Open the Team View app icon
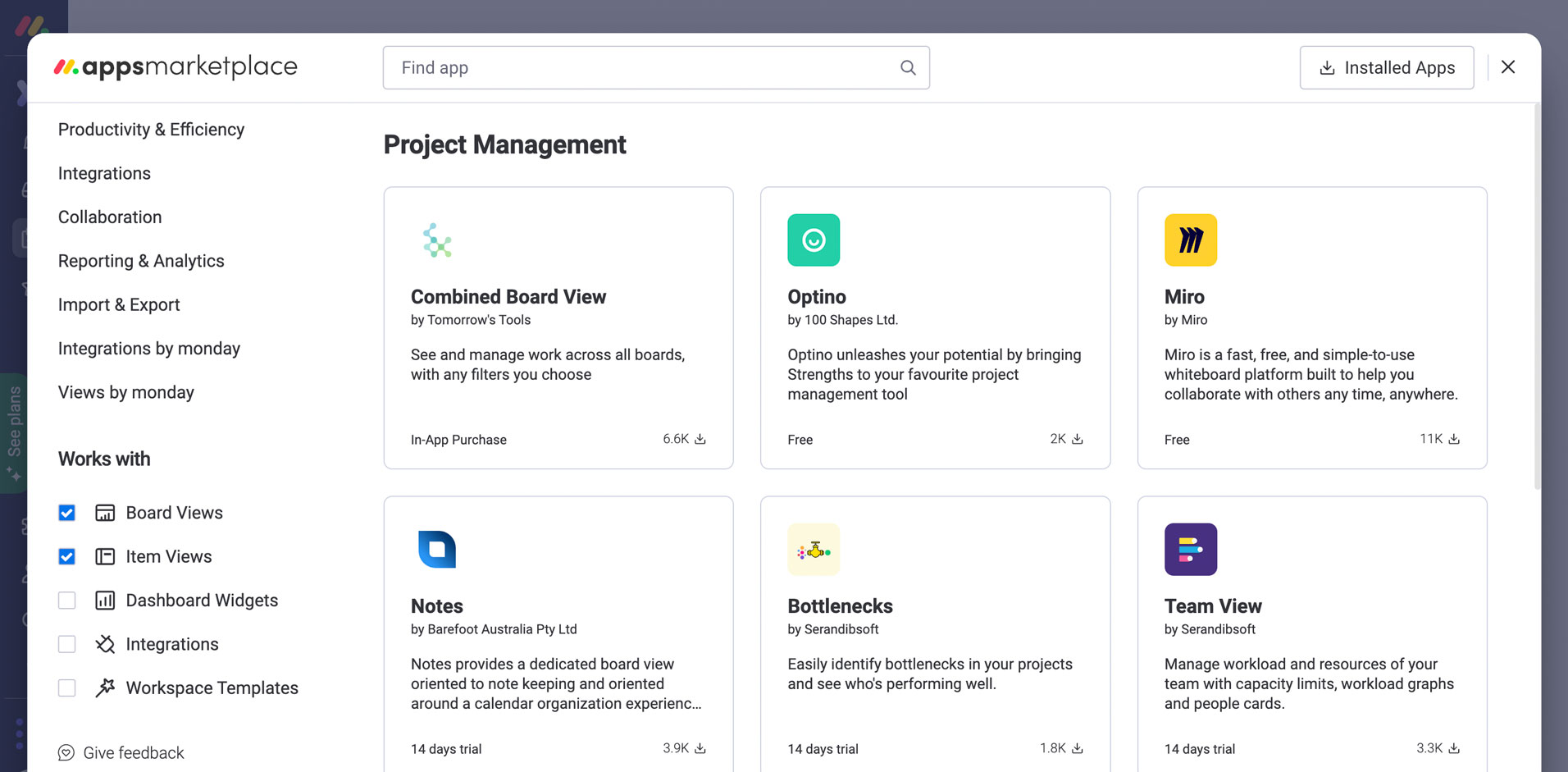1568x772 pixels. (1191, 550)
